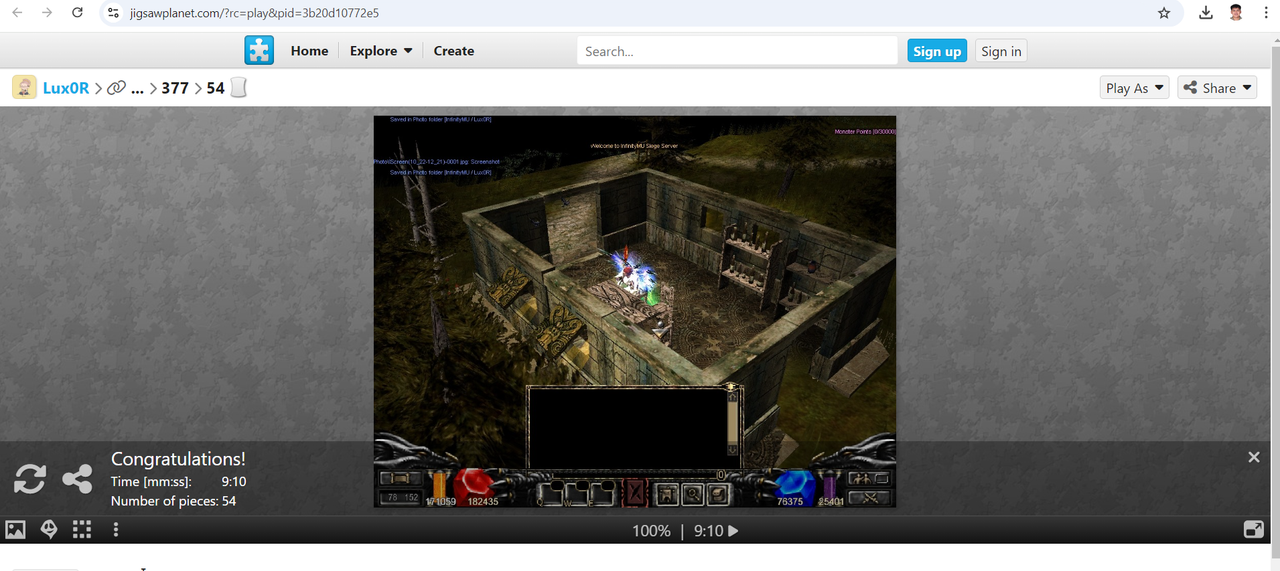This screenshot has width=1280, height=571.
Task: Click the Sign in button
Action: pyautogui.click(x=1001, y=51)
